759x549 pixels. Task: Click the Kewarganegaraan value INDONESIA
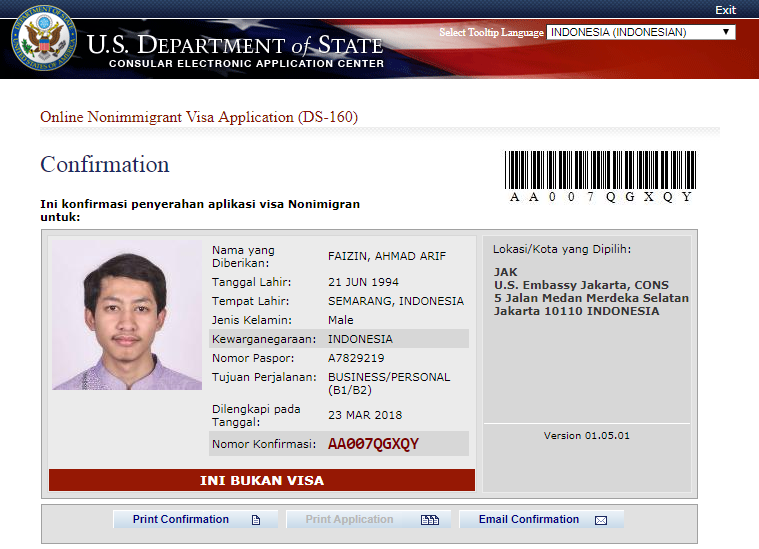click(x=360, y=339)
